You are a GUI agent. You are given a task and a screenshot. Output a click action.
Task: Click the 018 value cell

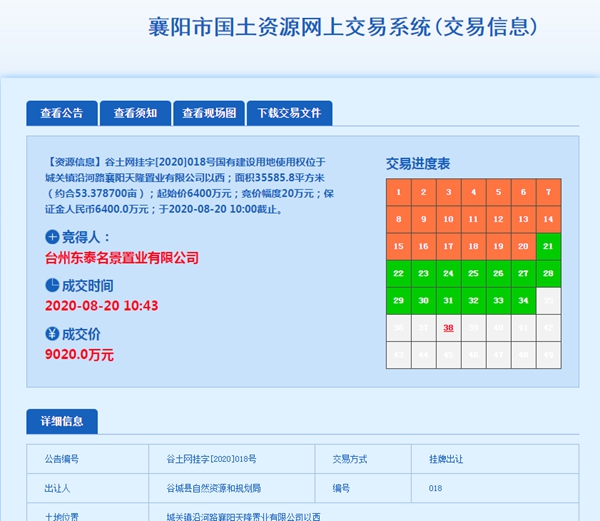pyautogui.click(x=495, y=488)
